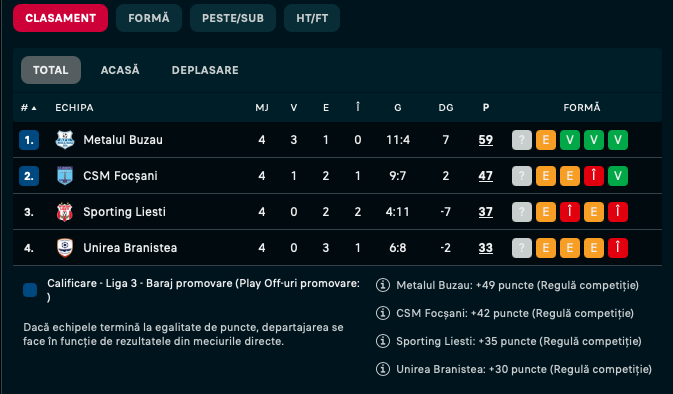Viewport: 673px width, 394px height.
Task: Click gray question mark form badge for Metalul Buzau
Action: (521, 140)
